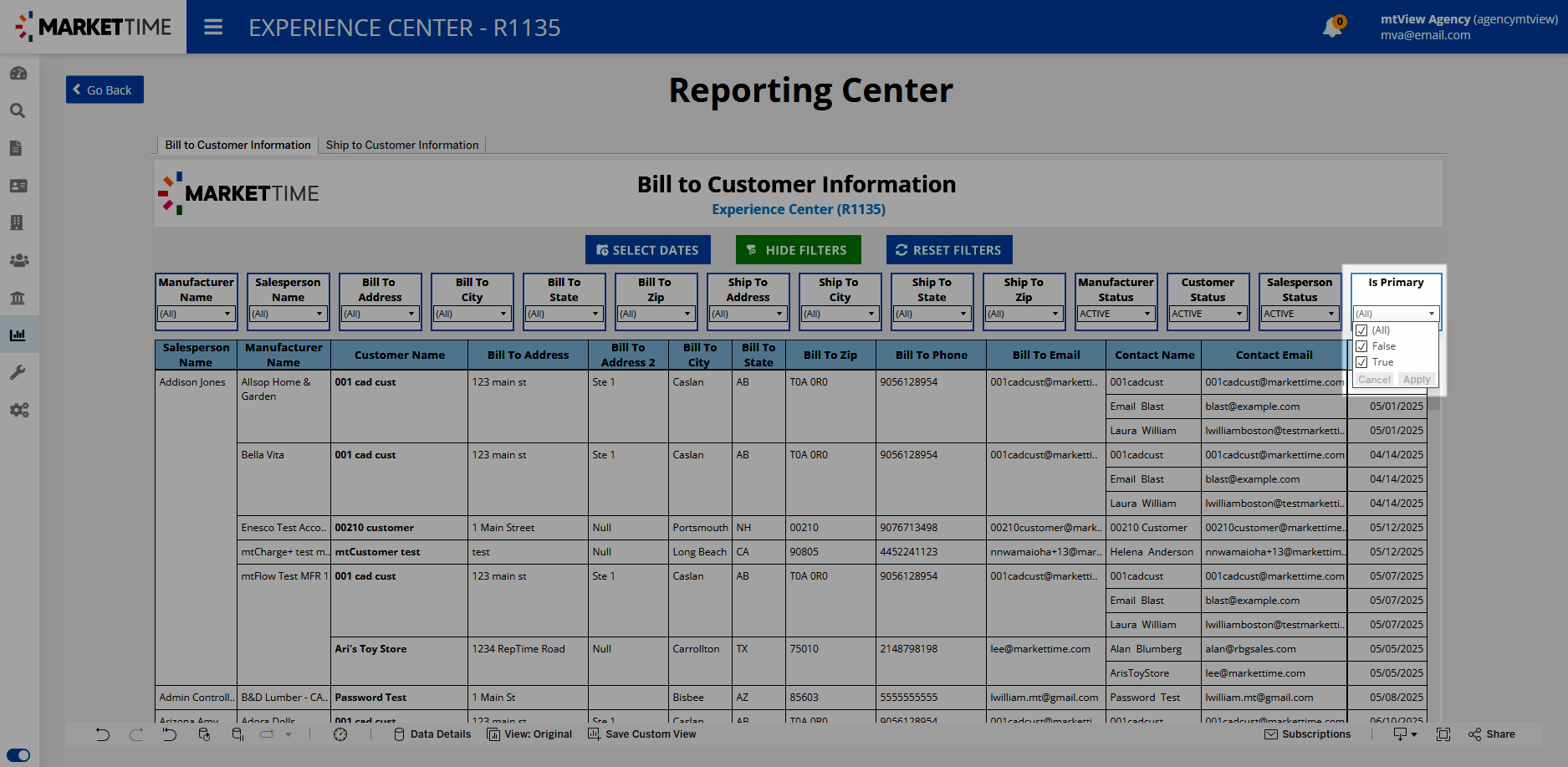Open the settings gears icon in the sidebar
This screenshot has width=1568, height=767.
click(x=19, y=410)
